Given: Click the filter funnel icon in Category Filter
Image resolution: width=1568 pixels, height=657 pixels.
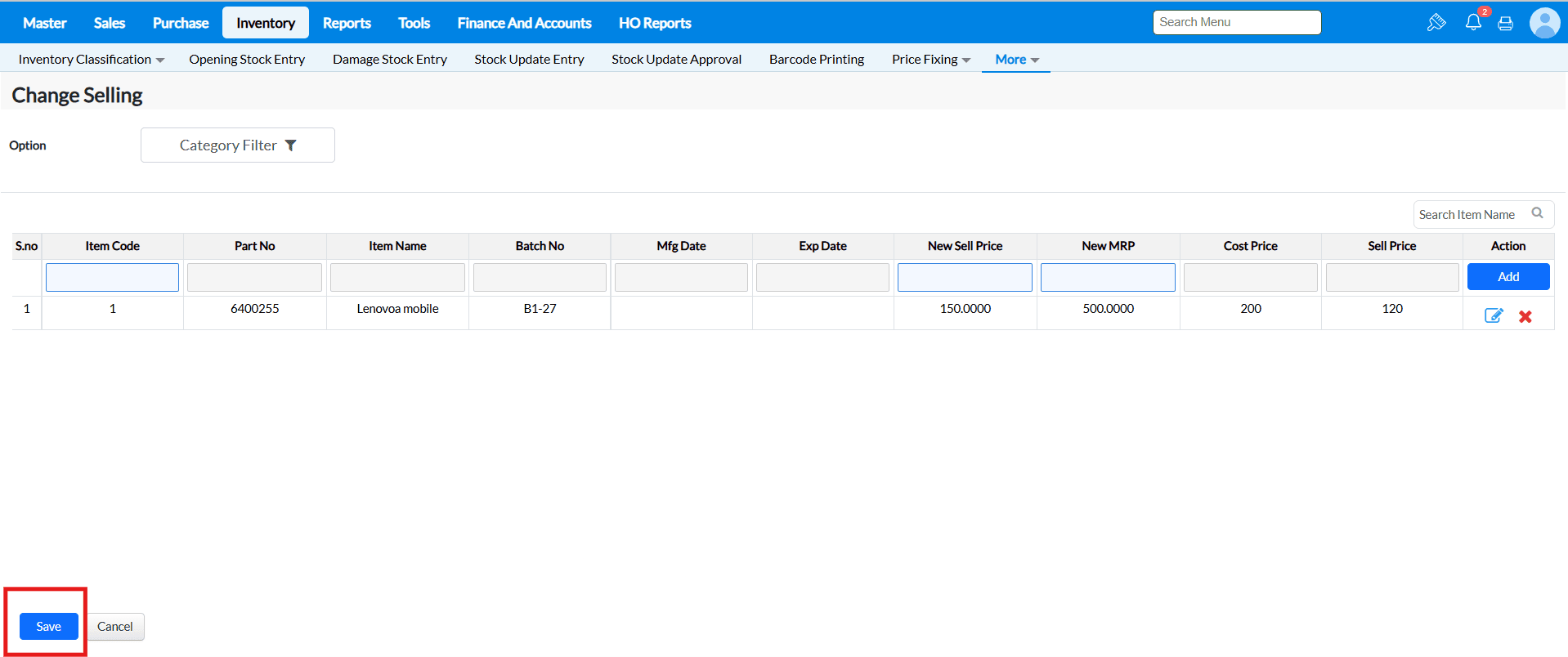Looking at the screenshot, I should click(290, 145).
